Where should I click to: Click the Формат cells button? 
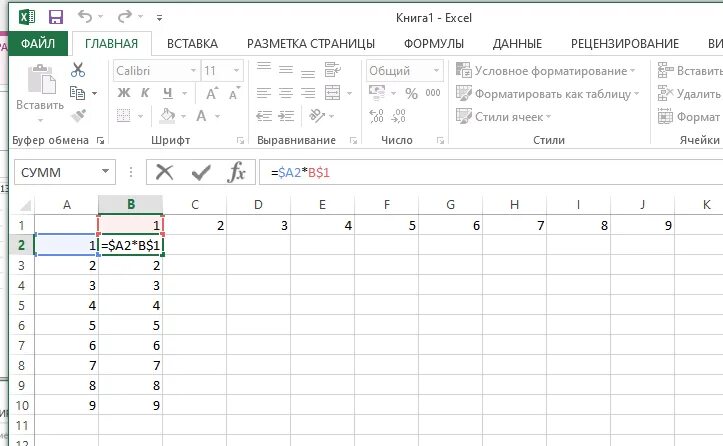(x=689, y=117)
